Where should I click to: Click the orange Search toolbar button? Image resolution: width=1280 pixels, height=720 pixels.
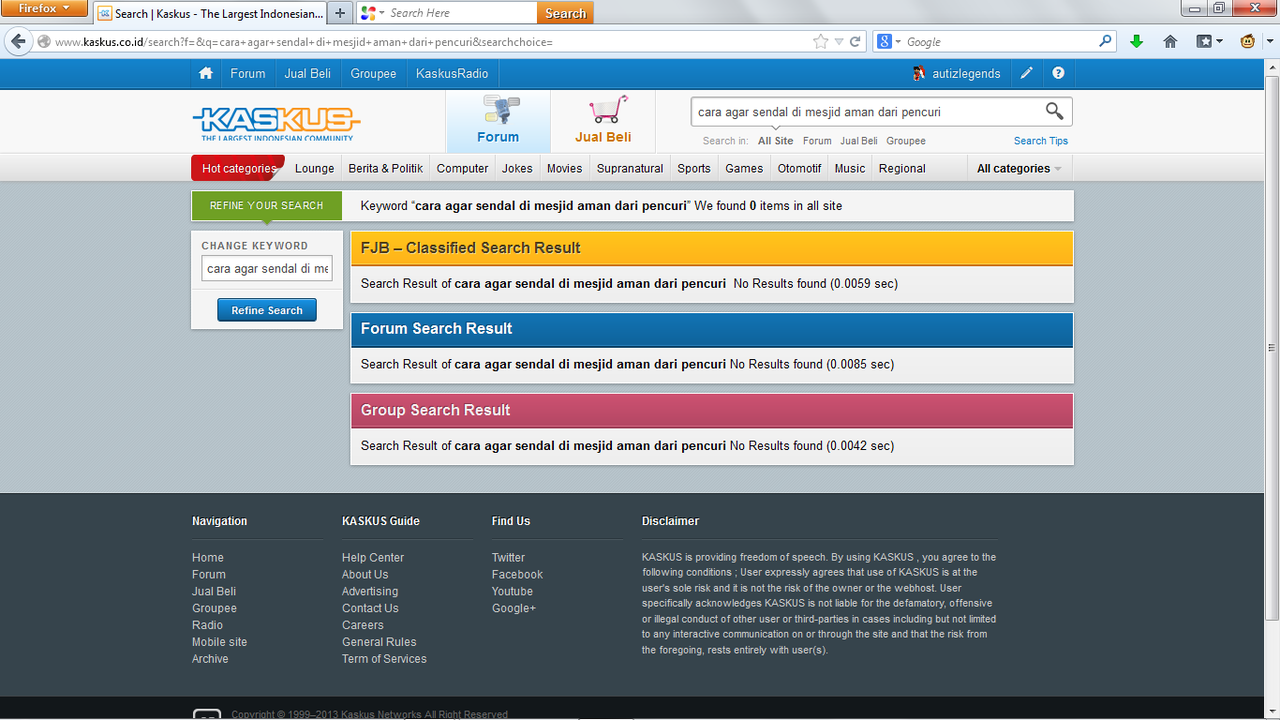coord(565,13)
